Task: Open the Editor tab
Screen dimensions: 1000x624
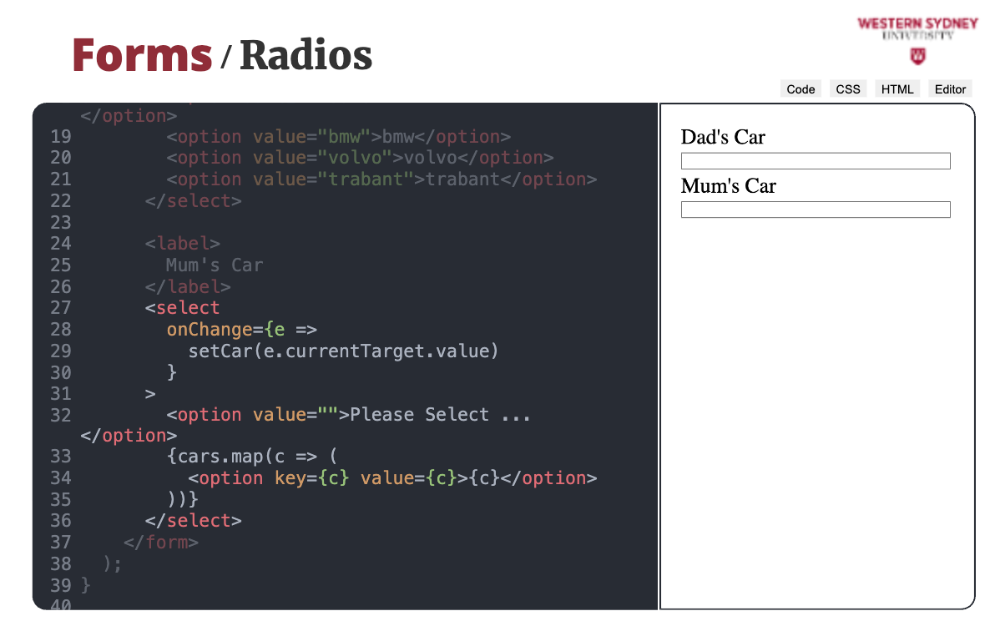Action: tap(950, 89)
